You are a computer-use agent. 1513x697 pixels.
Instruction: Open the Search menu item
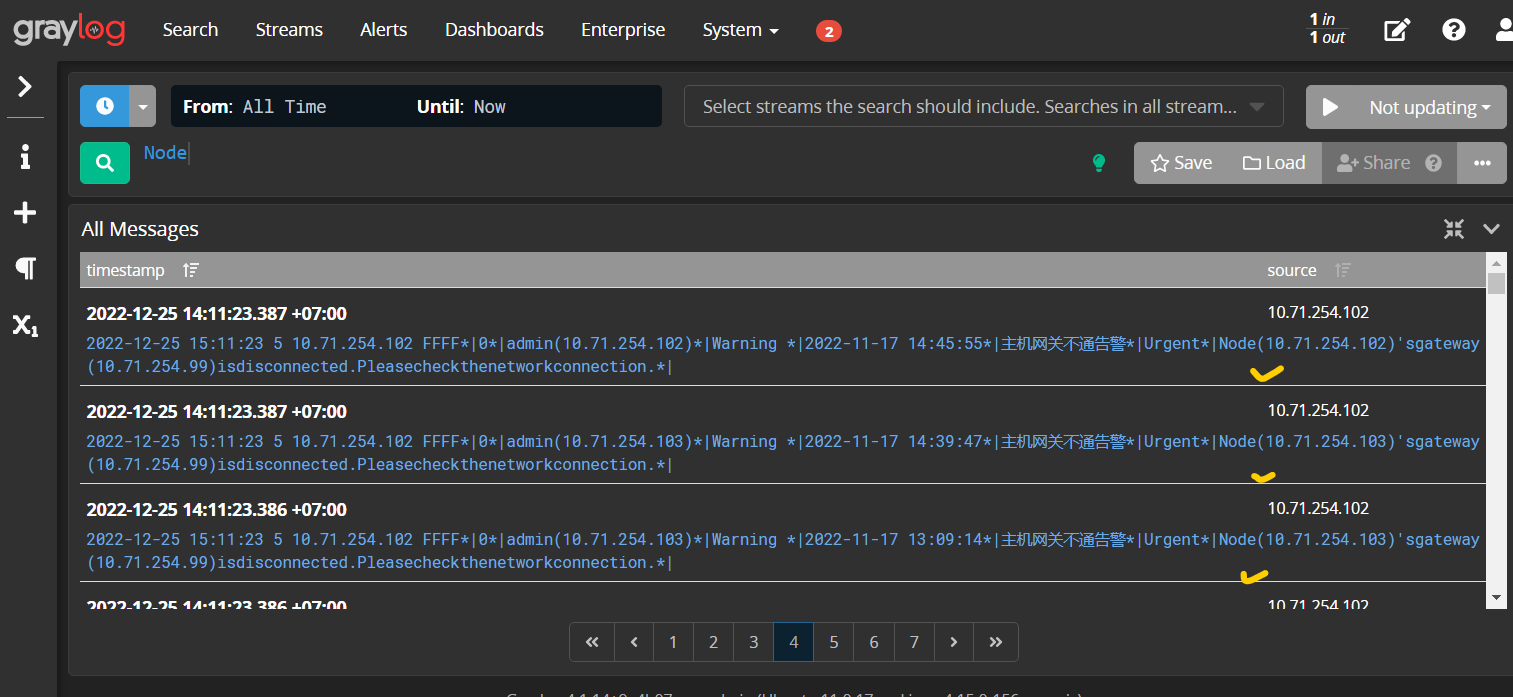click(x=190, y=30)
